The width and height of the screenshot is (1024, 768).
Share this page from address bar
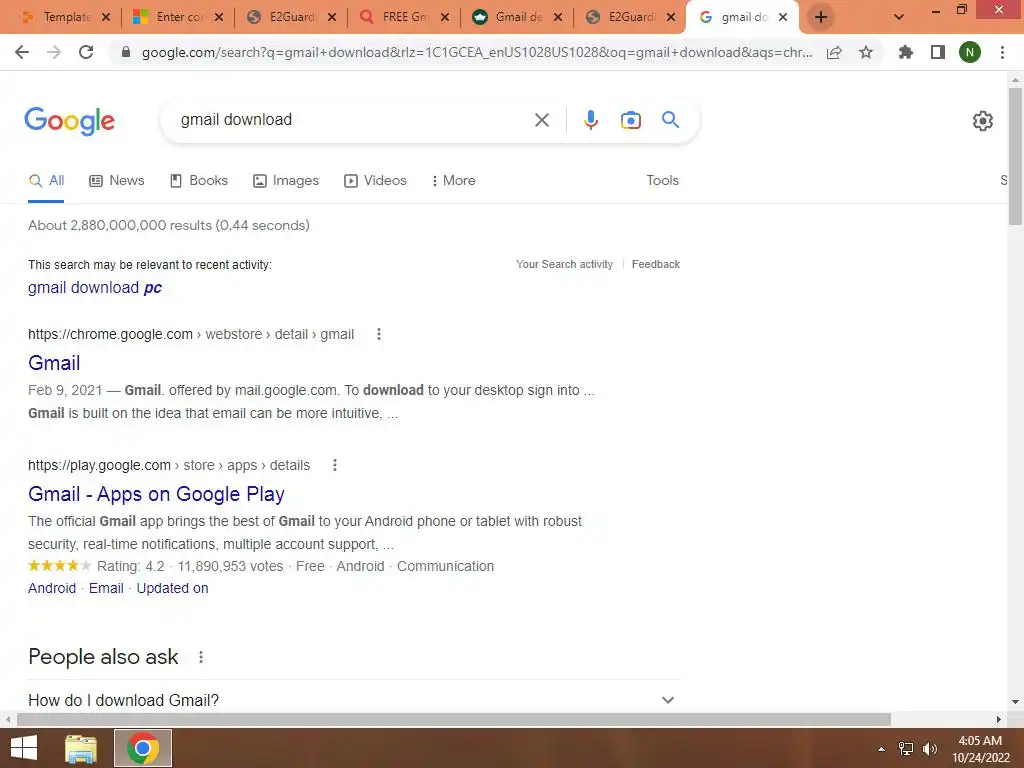tap(834, 52)
